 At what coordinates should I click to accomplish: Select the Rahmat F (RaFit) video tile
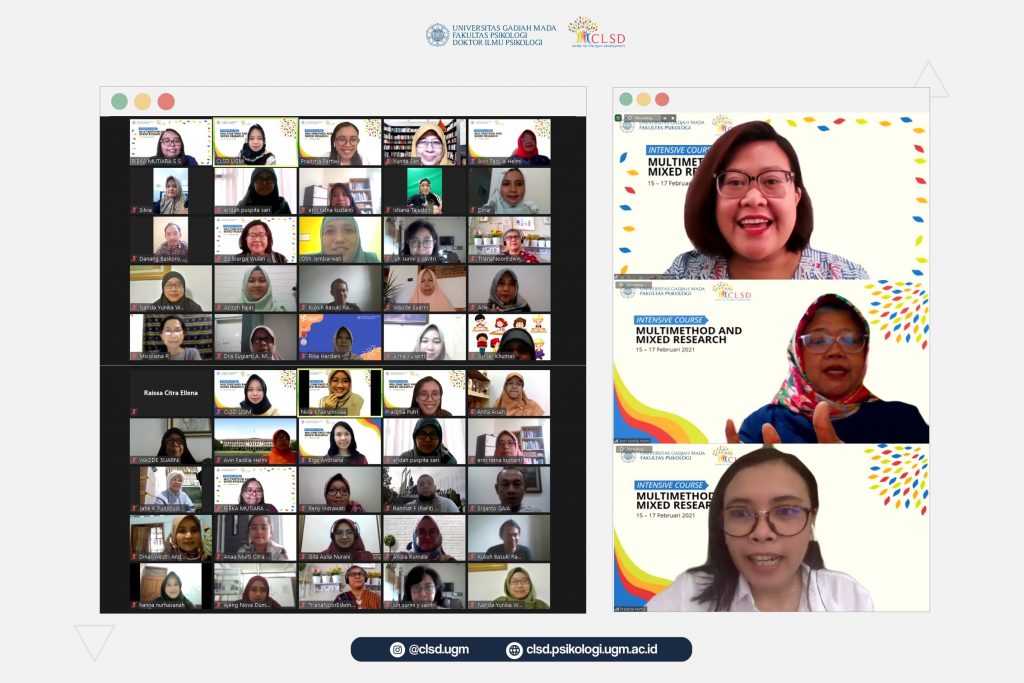click(424, 490)
